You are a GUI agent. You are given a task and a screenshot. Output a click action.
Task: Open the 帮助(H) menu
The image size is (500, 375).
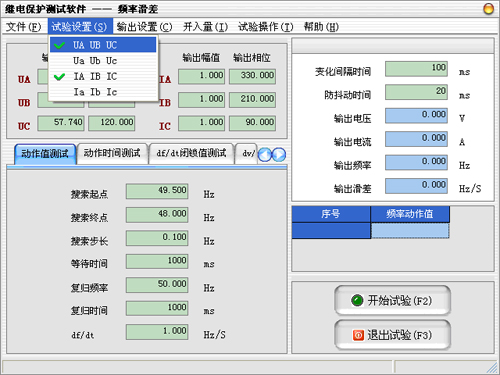pyautogui.click(x=321, y=27)
